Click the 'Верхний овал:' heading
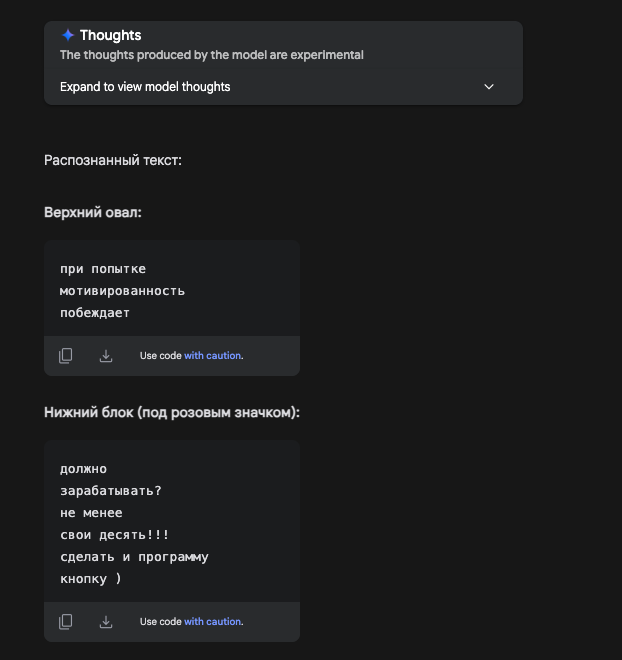The height and width of the screenshot is (660, 622). pos(93,212)
